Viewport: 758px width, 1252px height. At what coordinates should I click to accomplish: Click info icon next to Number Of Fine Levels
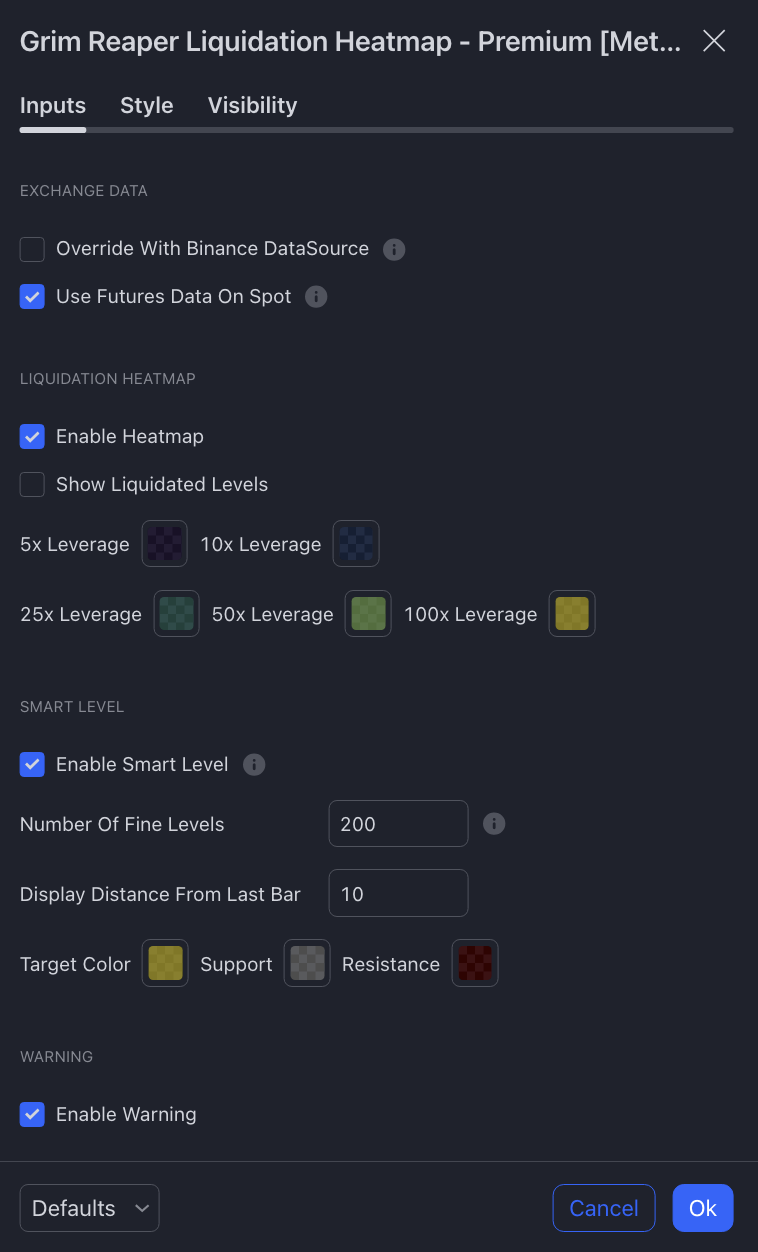[x=494, y=824]
